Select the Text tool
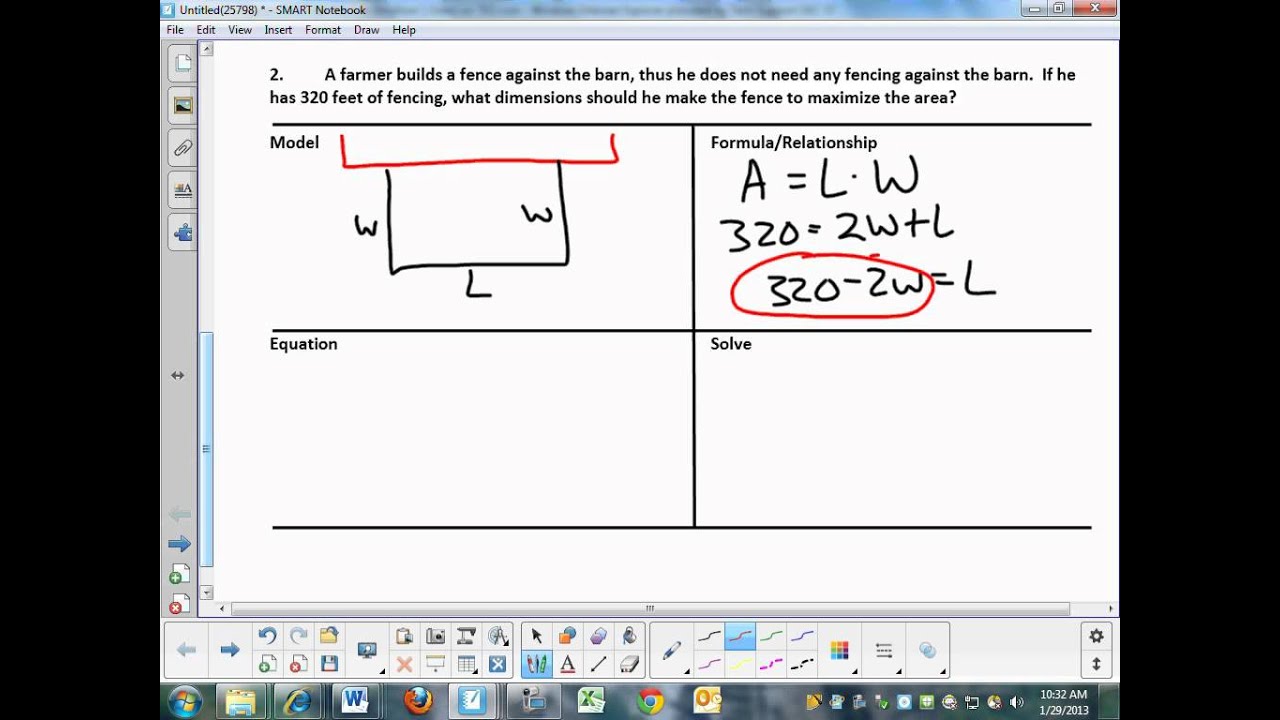 tap(567, 664)
